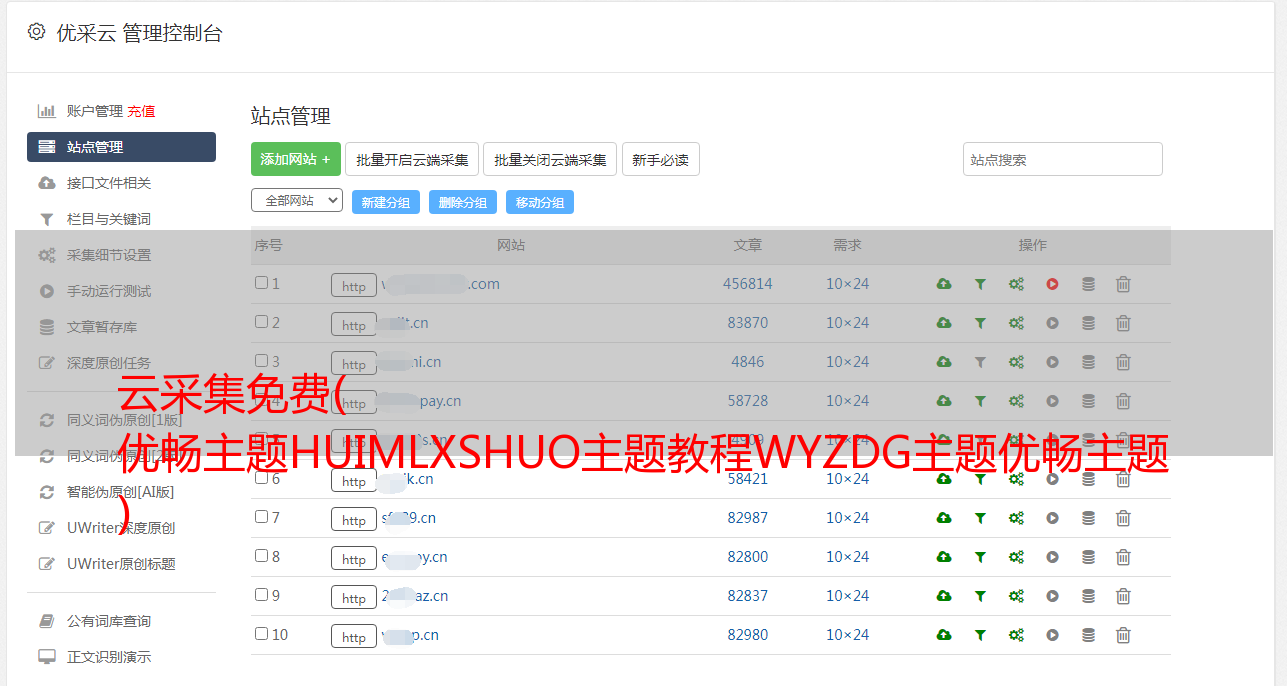Screen dimensions: 1287x686
Task: Open the filter icon in the 82987 row
Action: click(980, 518)
